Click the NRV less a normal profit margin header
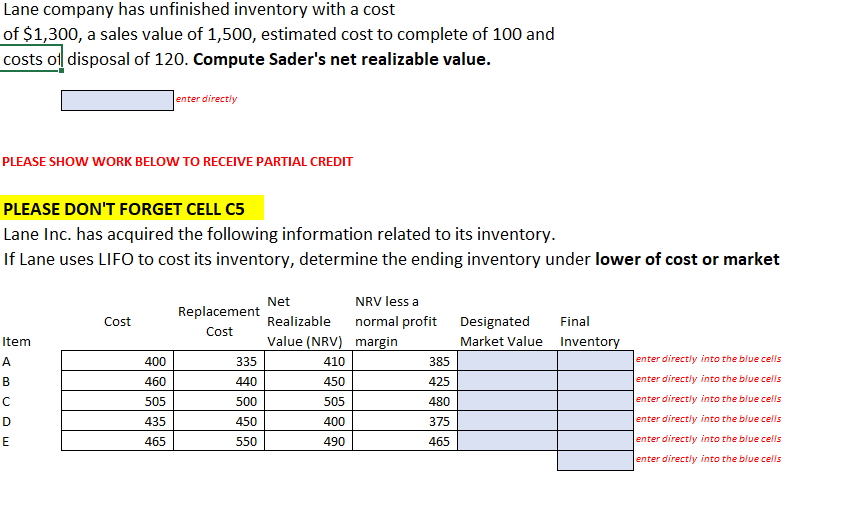The image size is (841, 530). [396, 321]
